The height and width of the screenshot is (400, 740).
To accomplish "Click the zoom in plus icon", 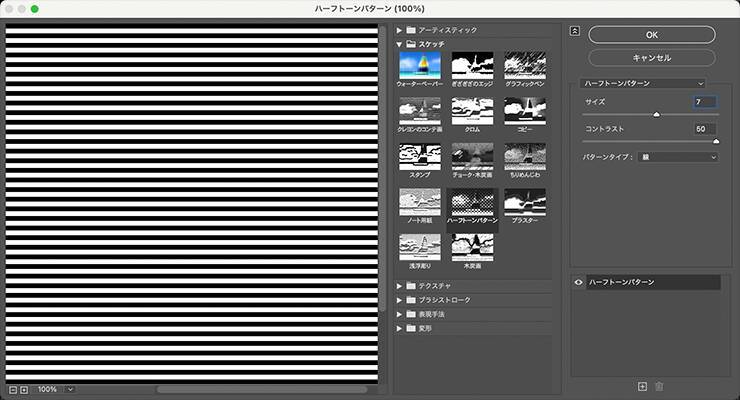I will coord(24,389).
